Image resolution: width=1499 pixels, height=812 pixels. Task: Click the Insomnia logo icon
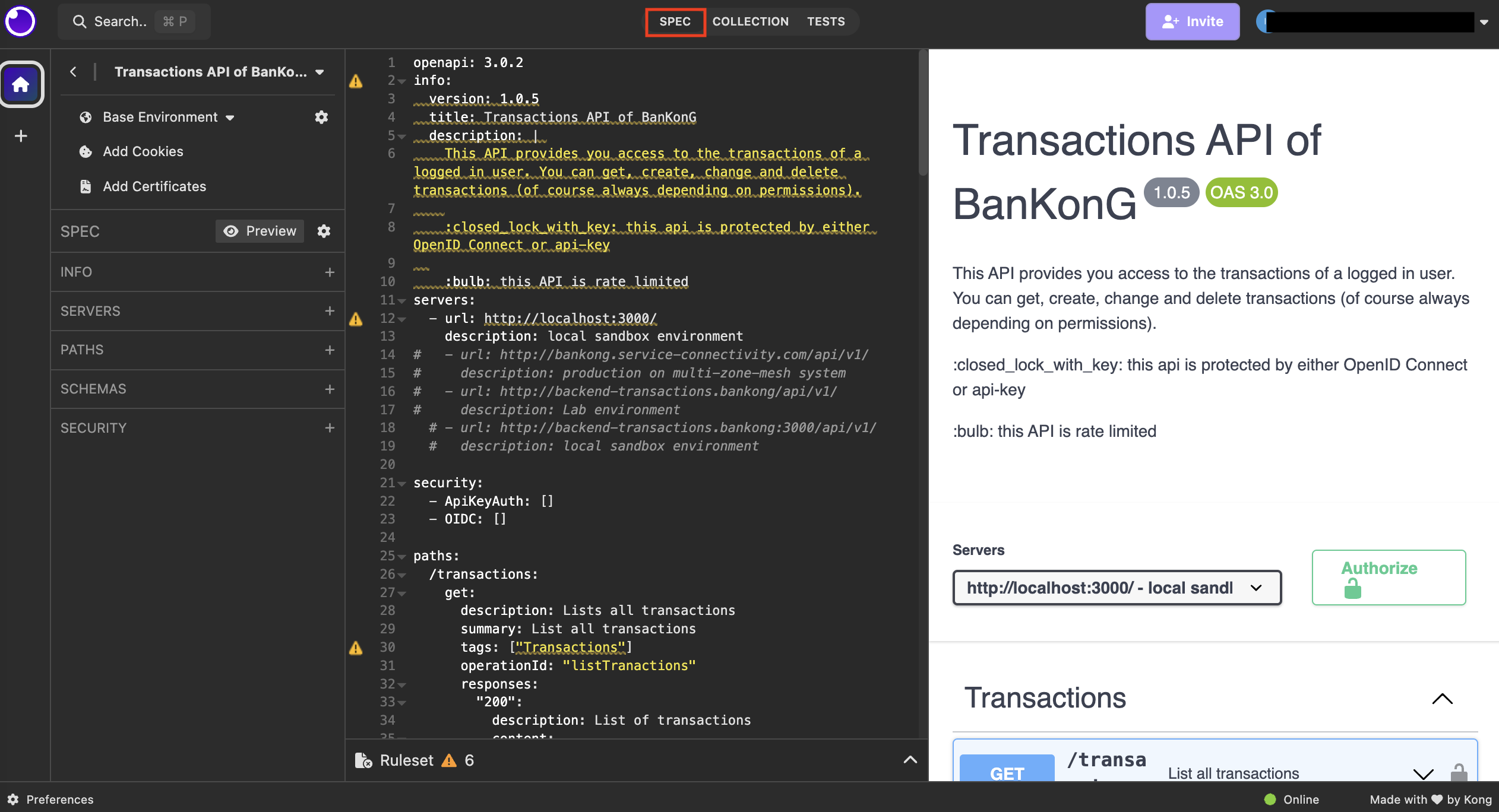point(20,21)
